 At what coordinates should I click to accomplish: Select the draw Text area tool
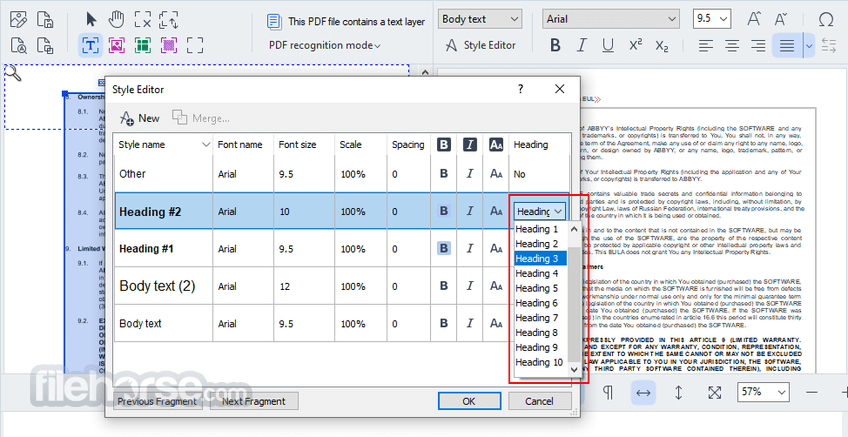[90, 45]
